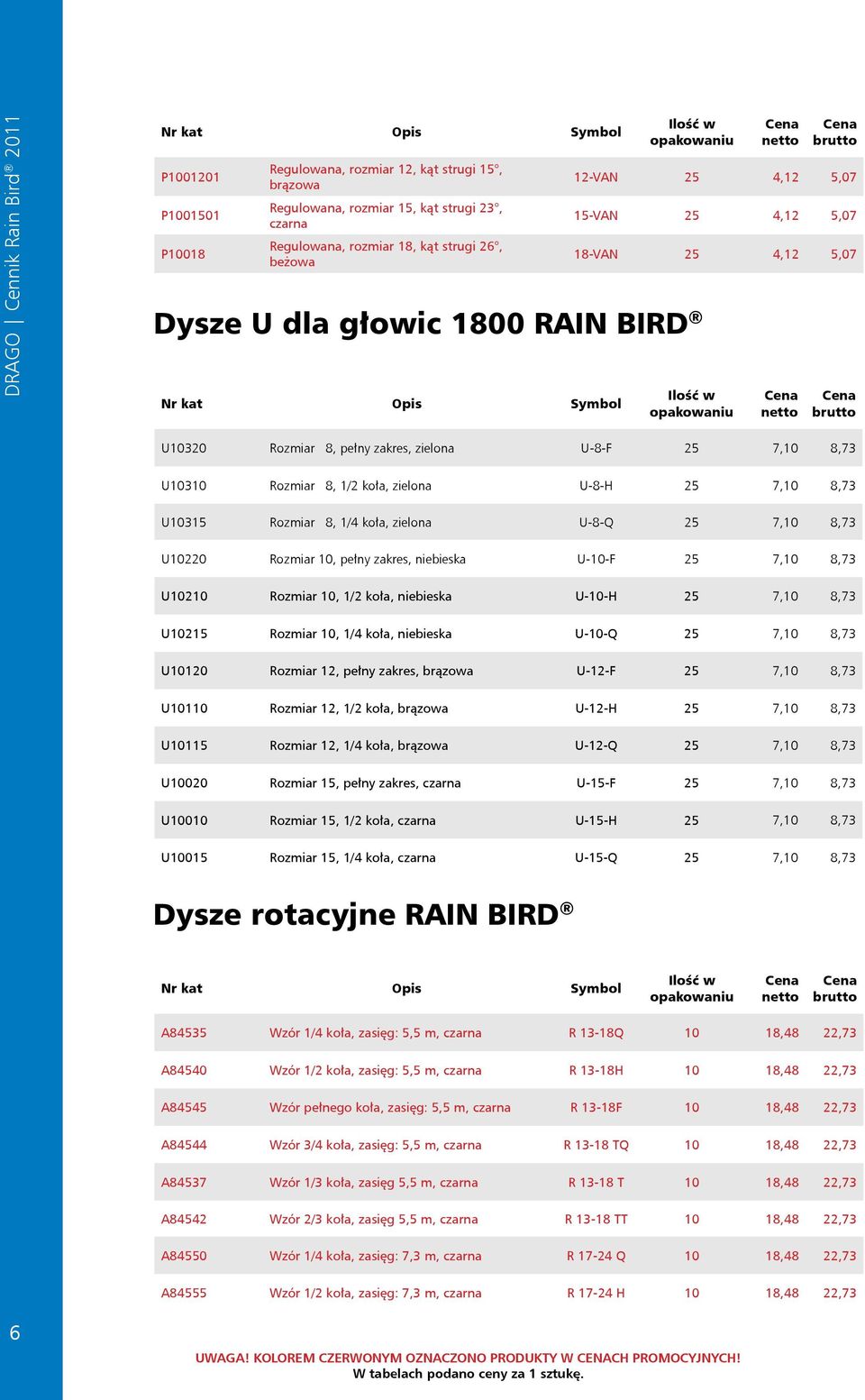Select symbol U-8-F
The image size is (865, 1400).
[x=596, y=448]
